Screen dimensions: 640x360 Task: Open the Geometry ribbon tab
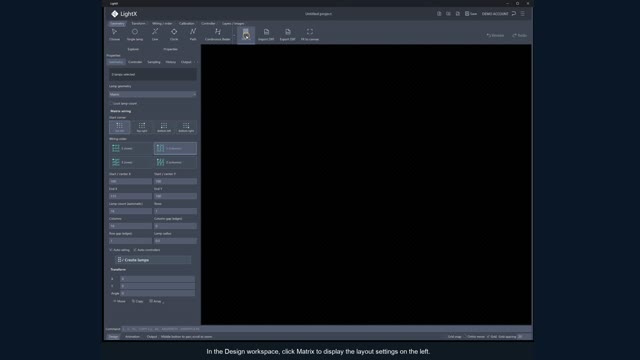[x=117, y=24]
